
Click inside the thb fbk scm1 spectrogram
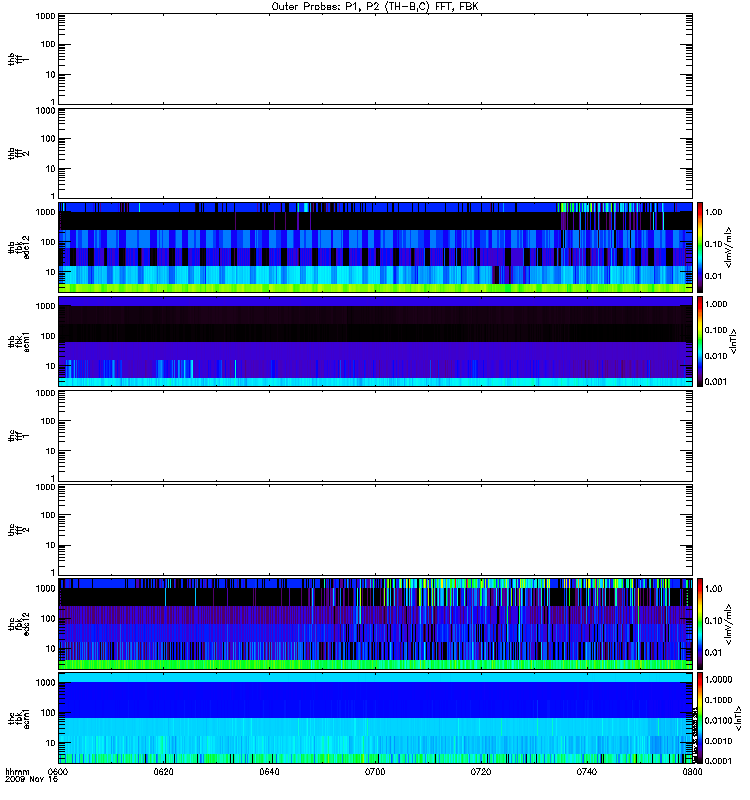coord(375,341)
